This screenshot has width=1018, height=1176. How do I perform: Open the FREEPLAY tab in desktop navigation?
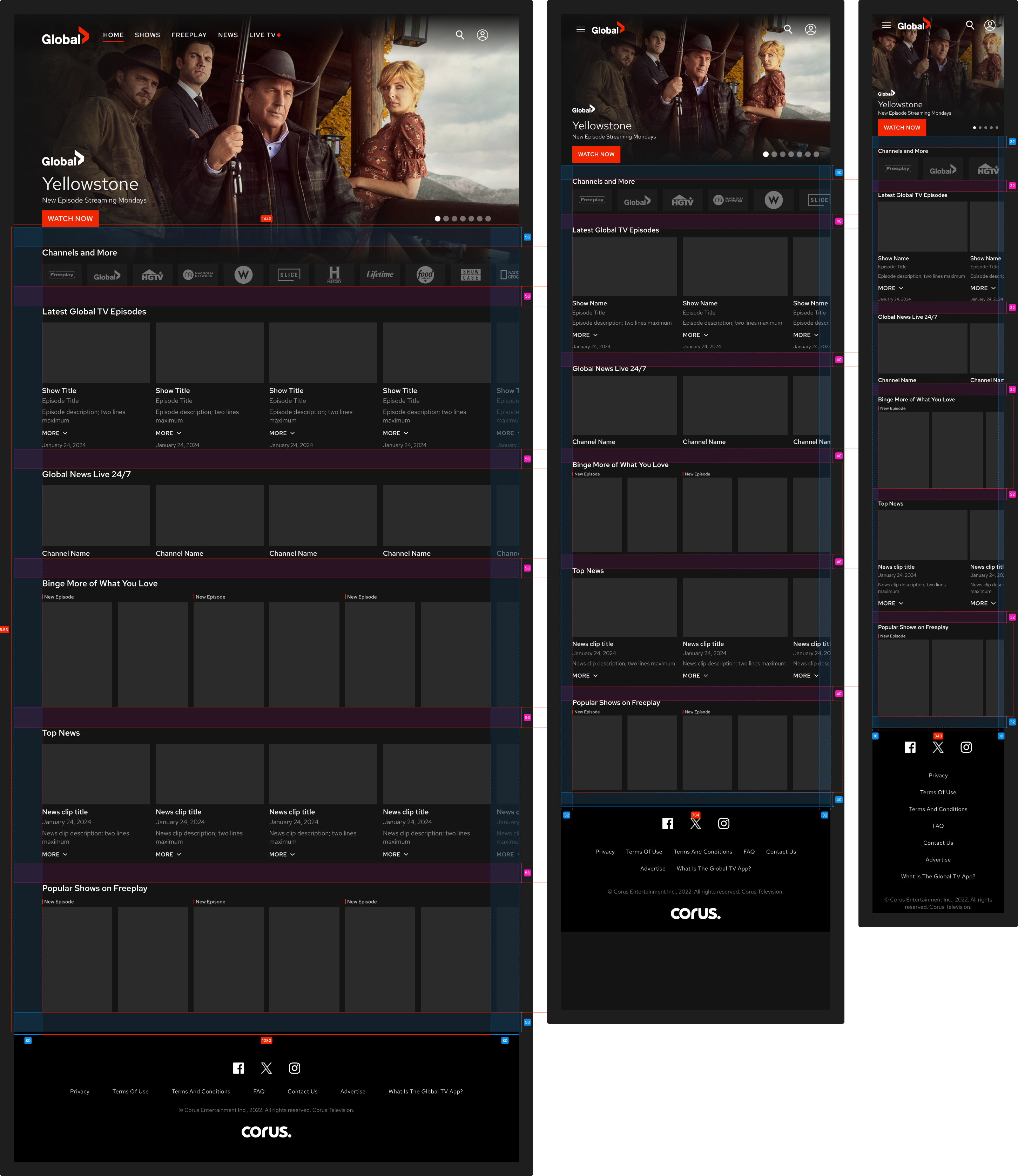(189, 35)
